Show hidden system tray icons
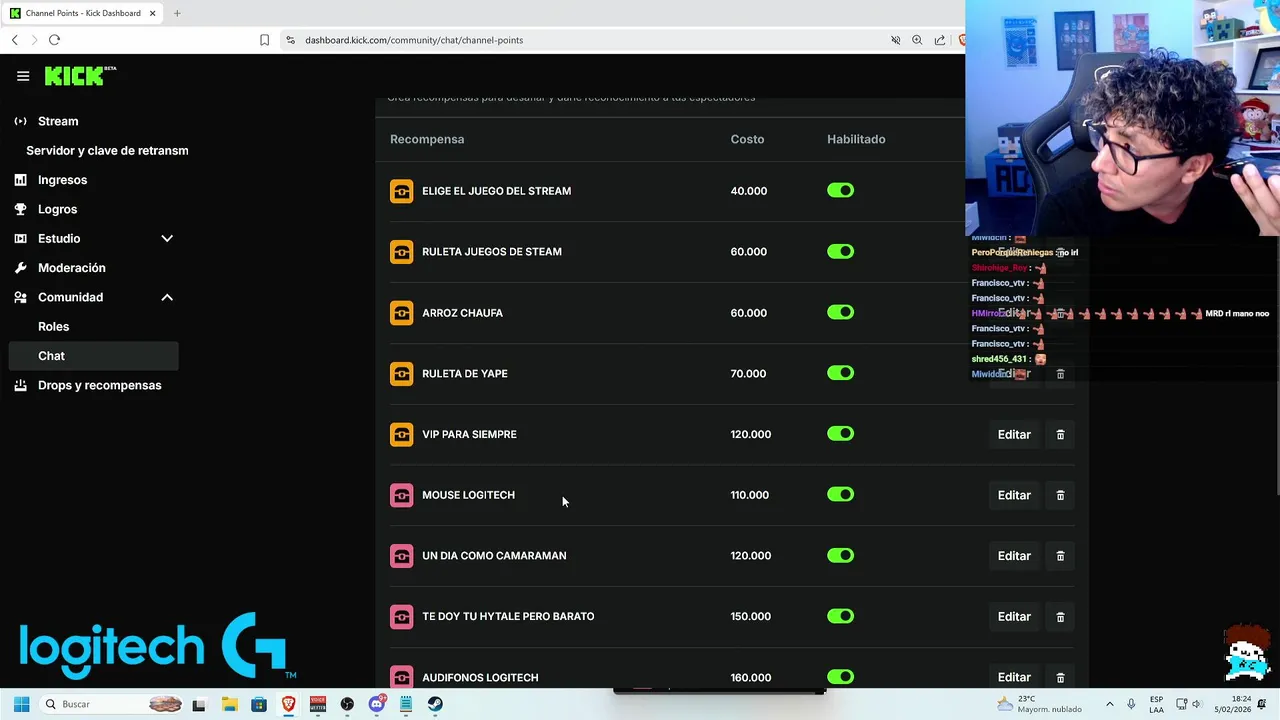 pos(1109,704)
